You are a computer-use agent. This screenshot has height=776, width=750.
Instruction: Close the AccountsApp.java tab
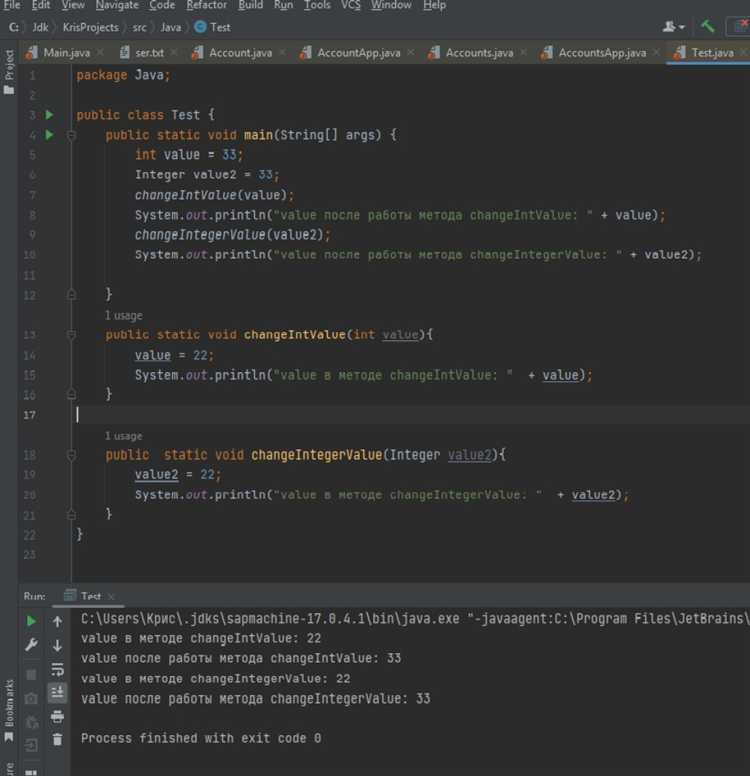(656, 52)
